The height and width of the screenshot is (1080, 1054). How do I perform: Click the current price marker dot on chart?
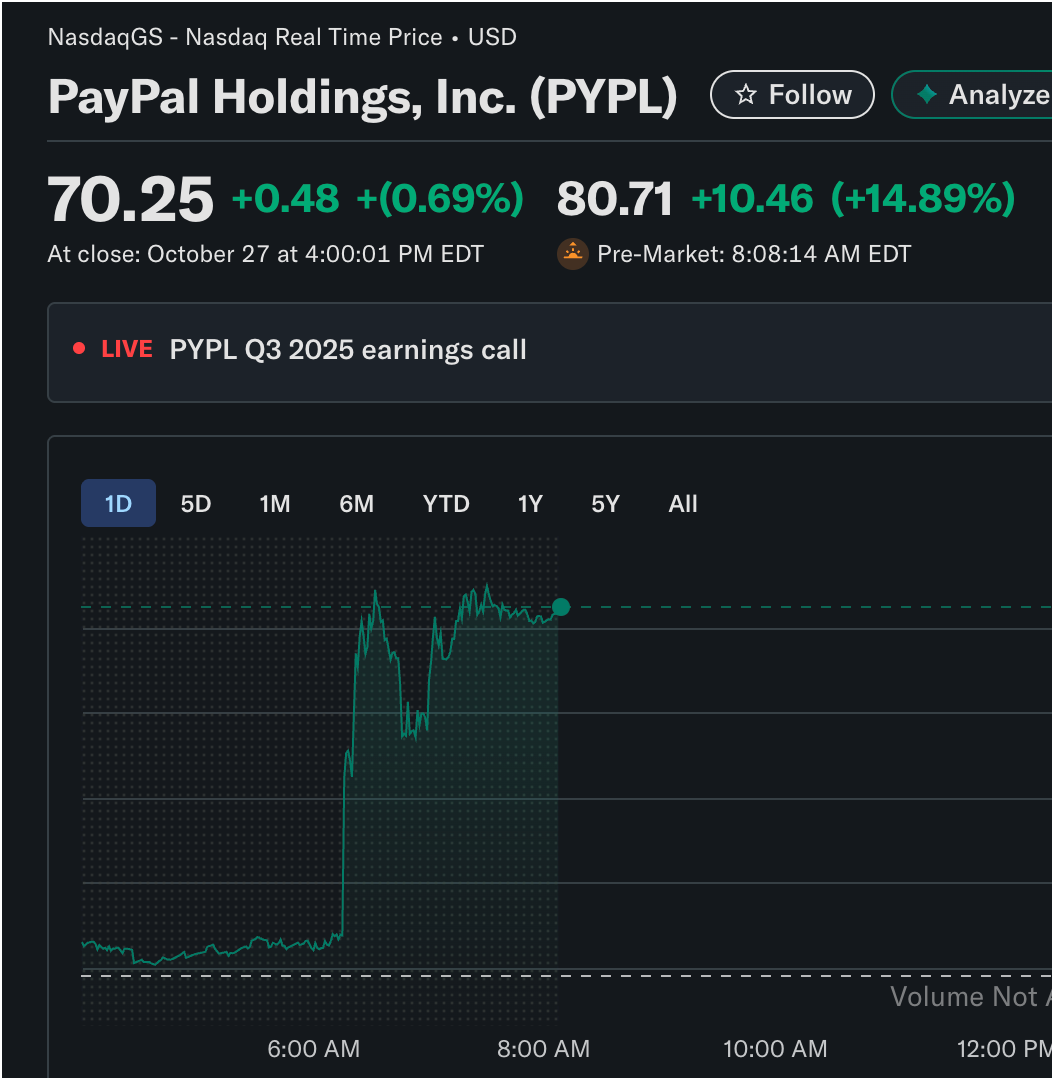tap(561, 607)
